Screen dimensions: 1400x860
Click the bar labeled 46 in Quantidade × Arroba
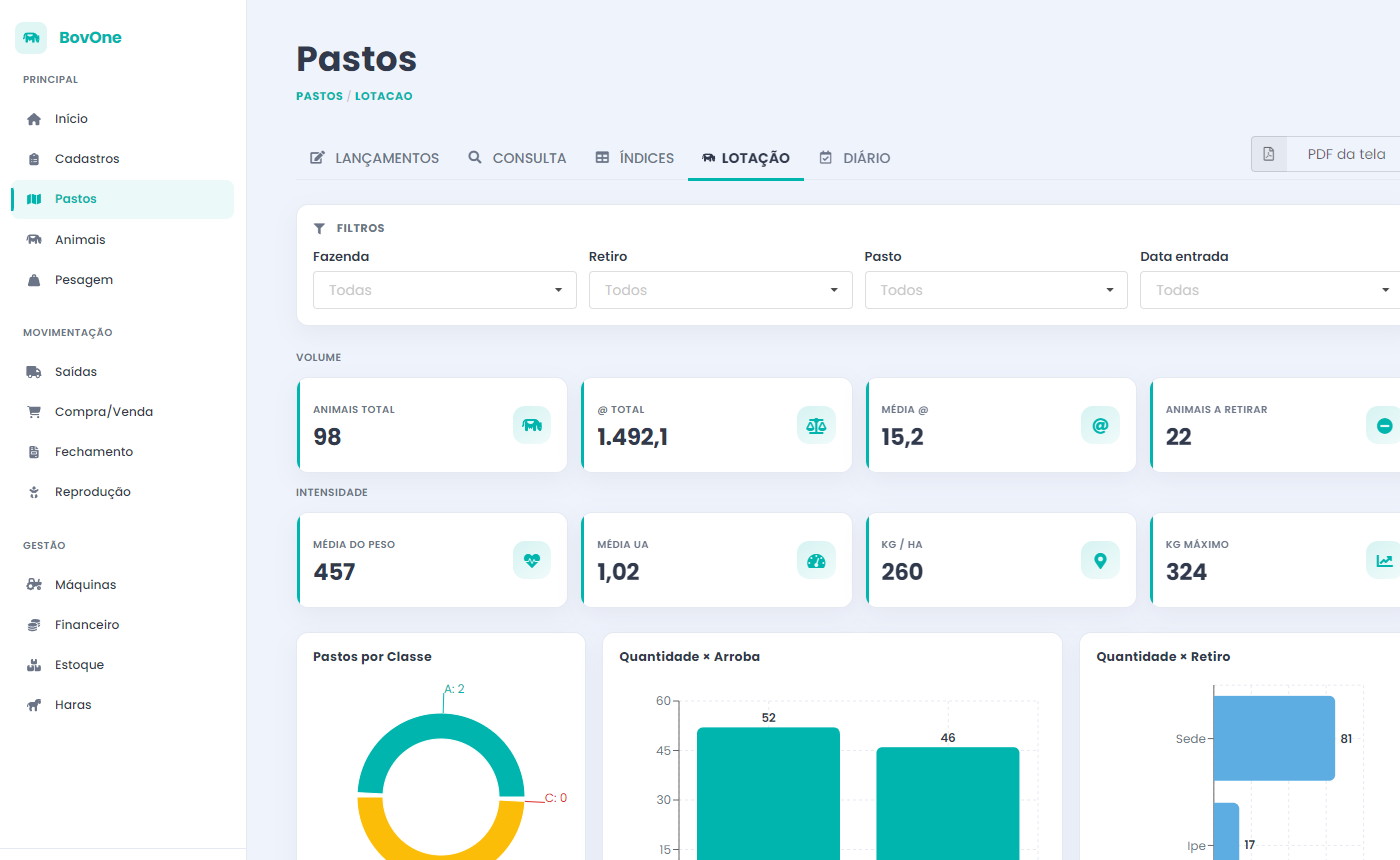(948, 803)
